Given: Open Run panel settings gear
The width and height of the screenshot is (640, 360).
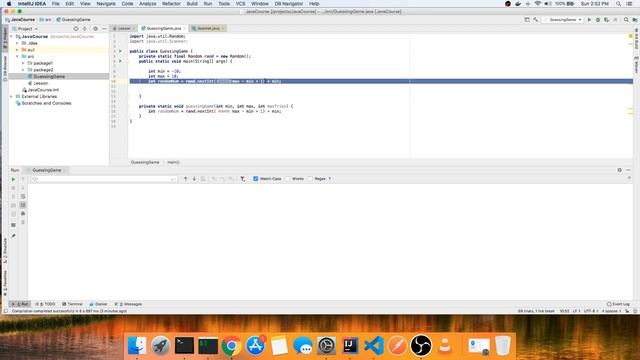Looking at the screenshot, I should pyautogui.click(x=620, y=170).
